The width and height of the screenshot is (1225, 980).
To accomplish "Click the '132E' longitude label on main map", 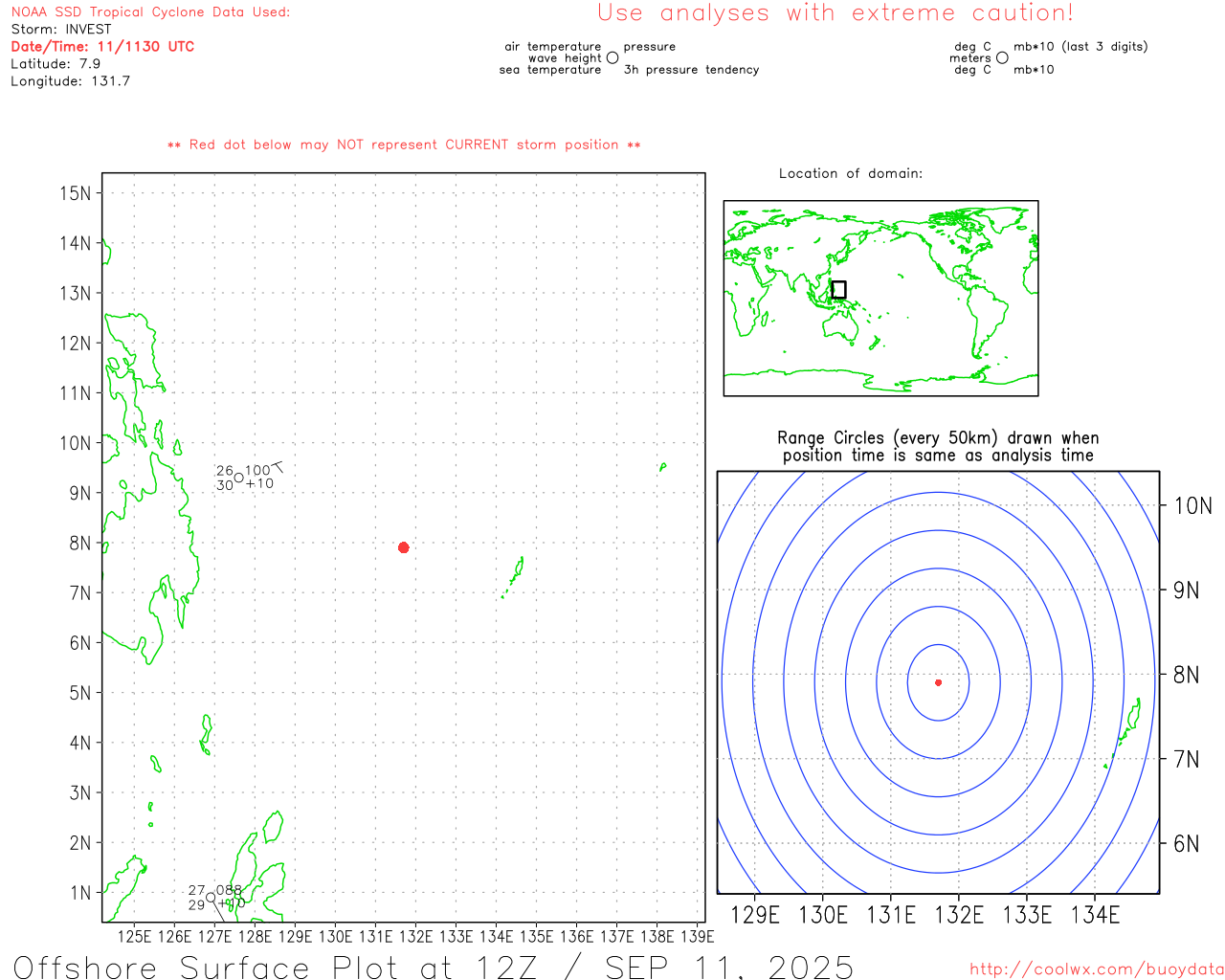I will [415, 936].
